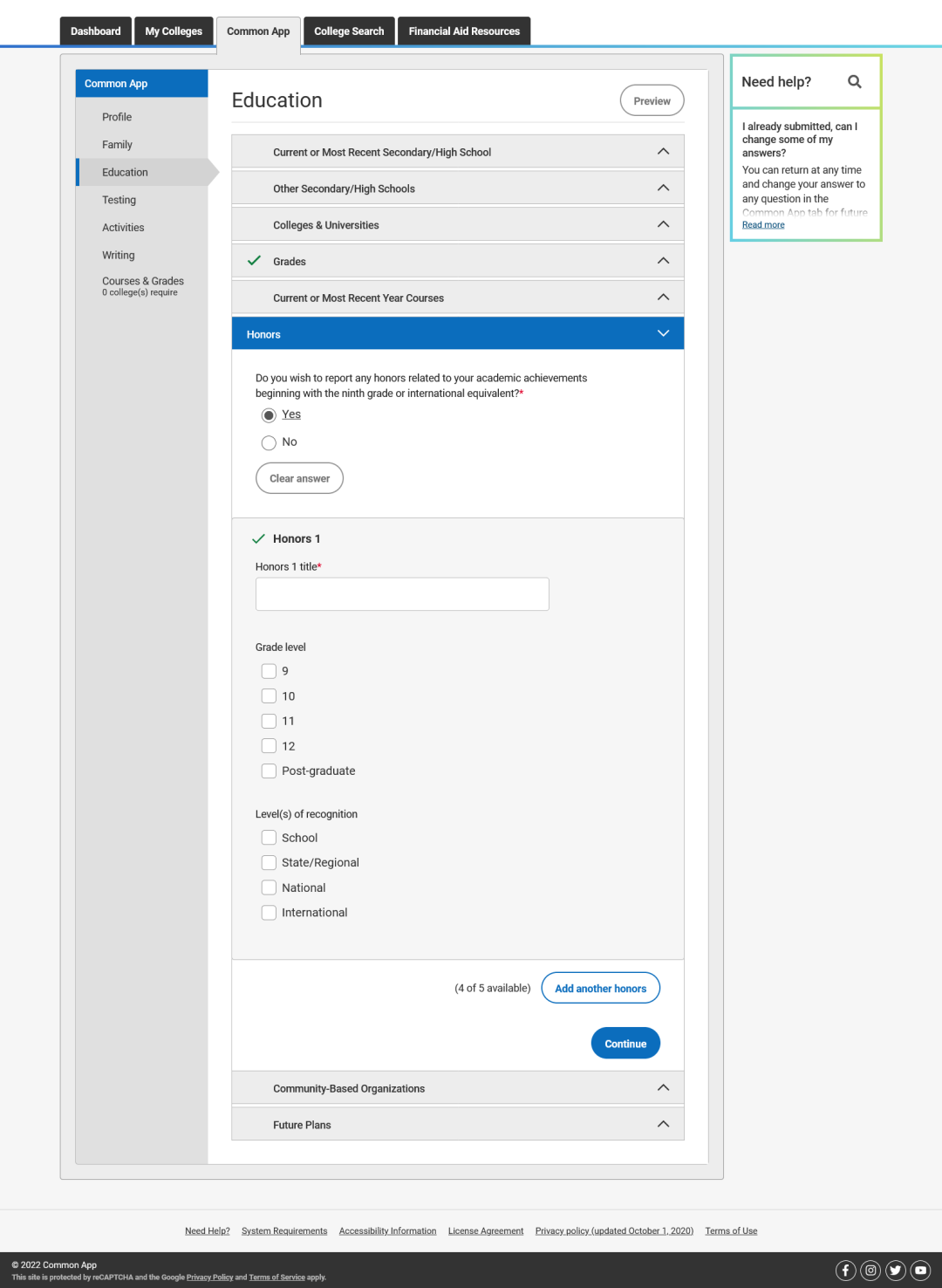Expand Current or Most Recent Secondary/High School
This screenshot has height=1288, width=942.
pyautogui.click(x=458, y=152)
